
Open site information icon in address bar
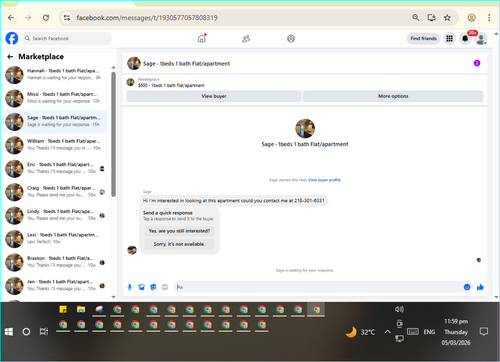[67, 18]
